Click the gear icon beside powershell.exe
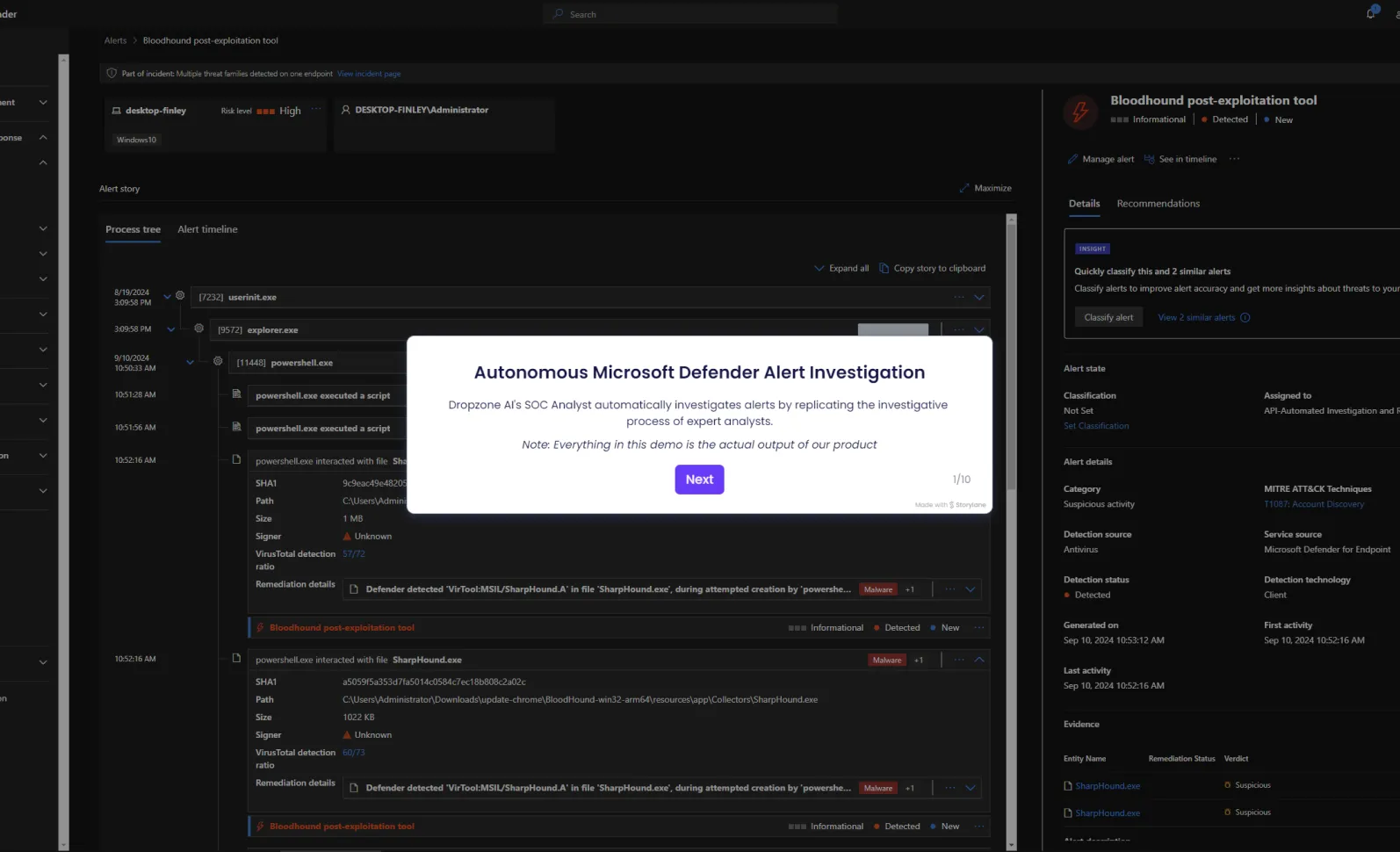The width and height of the screenshot is (1400, 852). click(218, 361)
